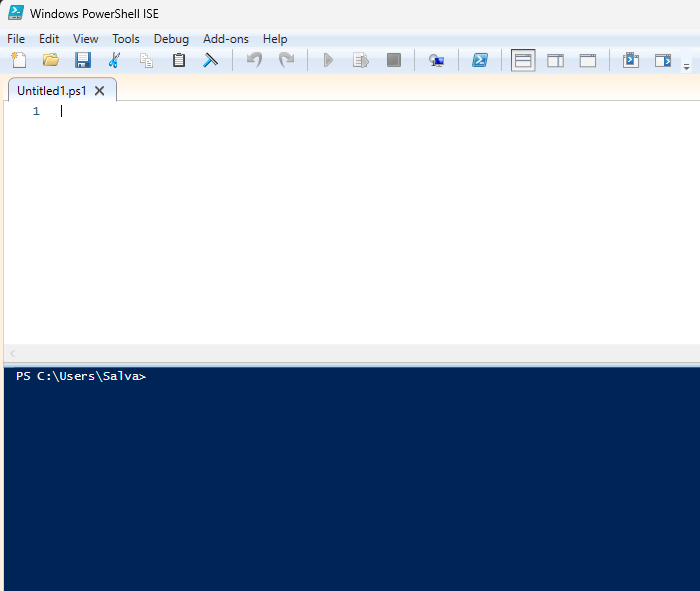
Task: Open the File menu
Action: [x=16, y=39]
